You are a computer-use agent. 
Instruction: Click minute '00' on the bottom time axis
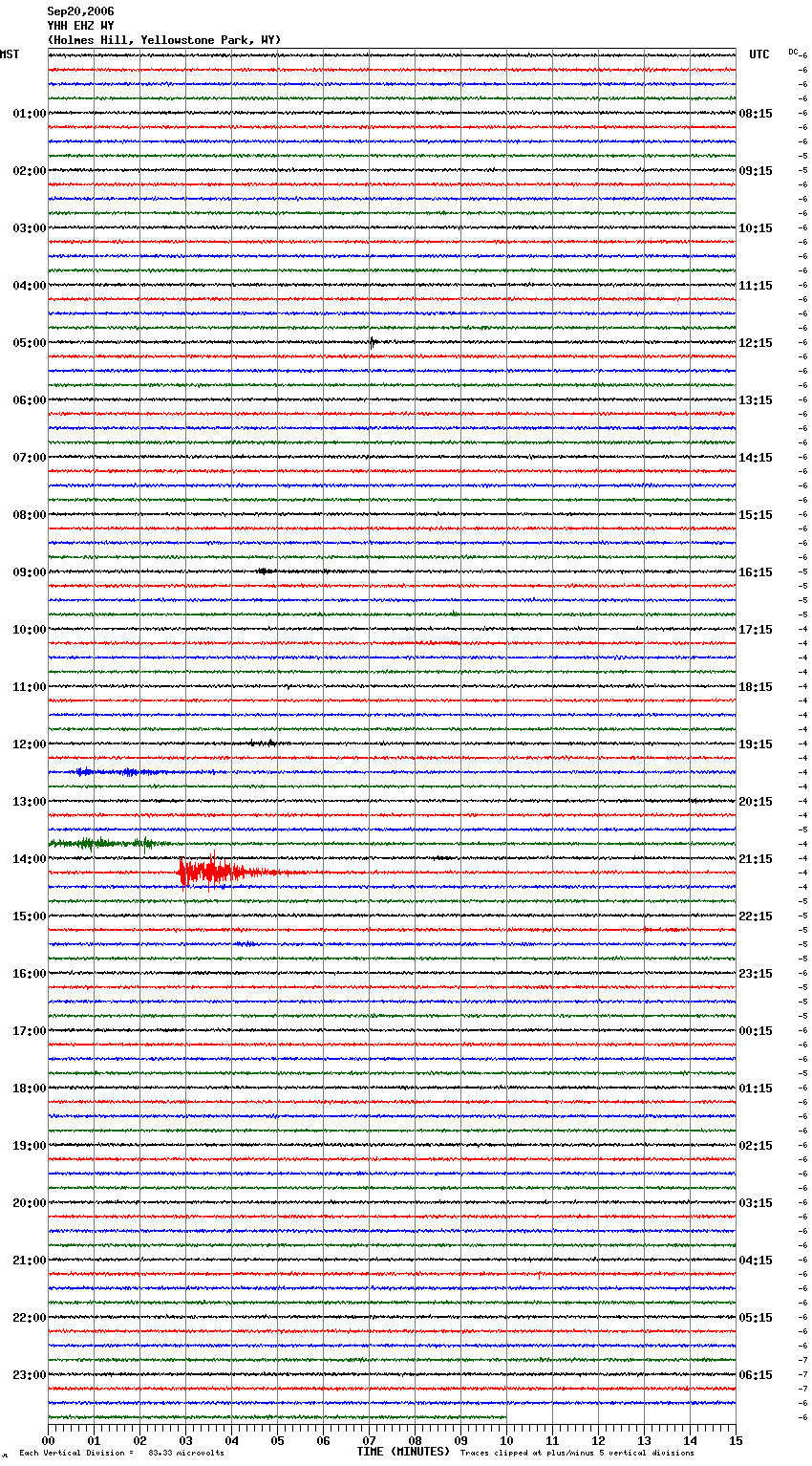[x=48, y=1440]
